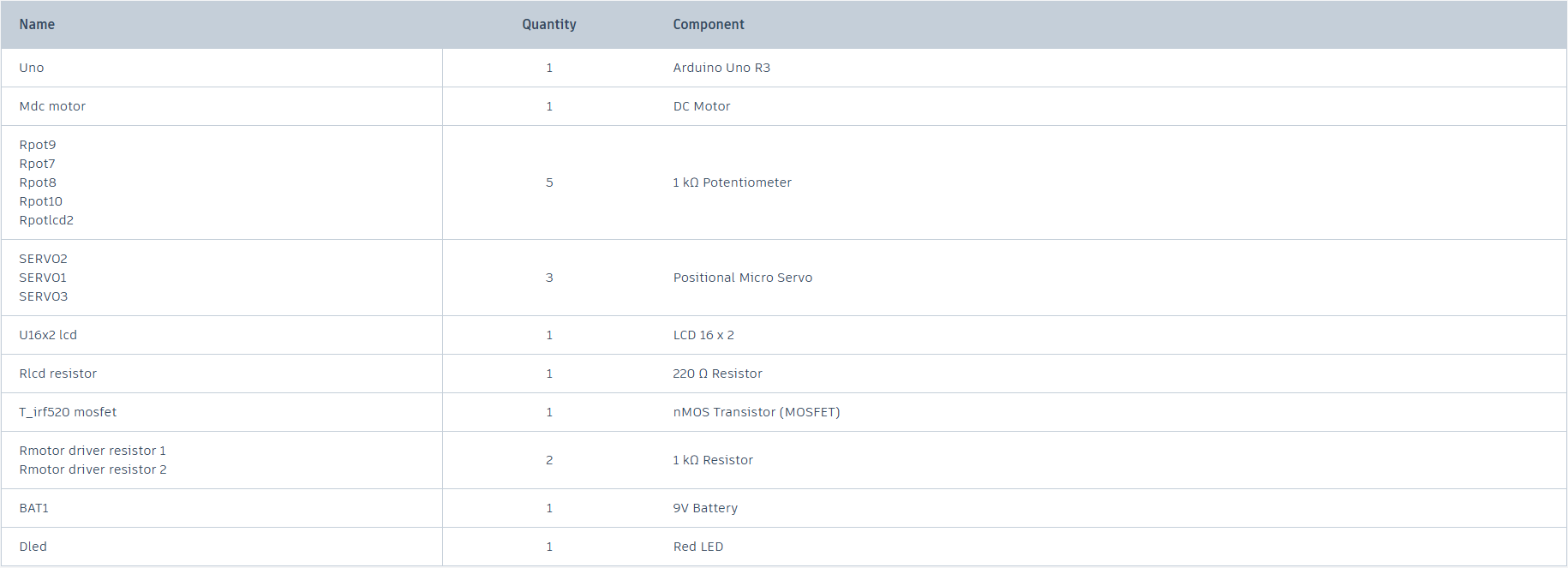Select the Positional Micro Servo component
This screenshot has height=568, width=1568.
(743, 278)
